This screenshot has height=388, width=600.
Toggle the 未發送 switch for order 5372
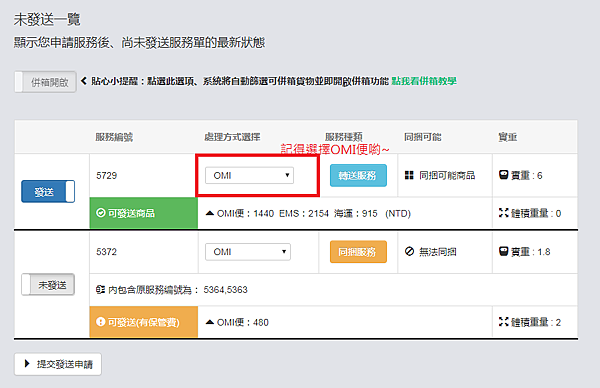48,284
